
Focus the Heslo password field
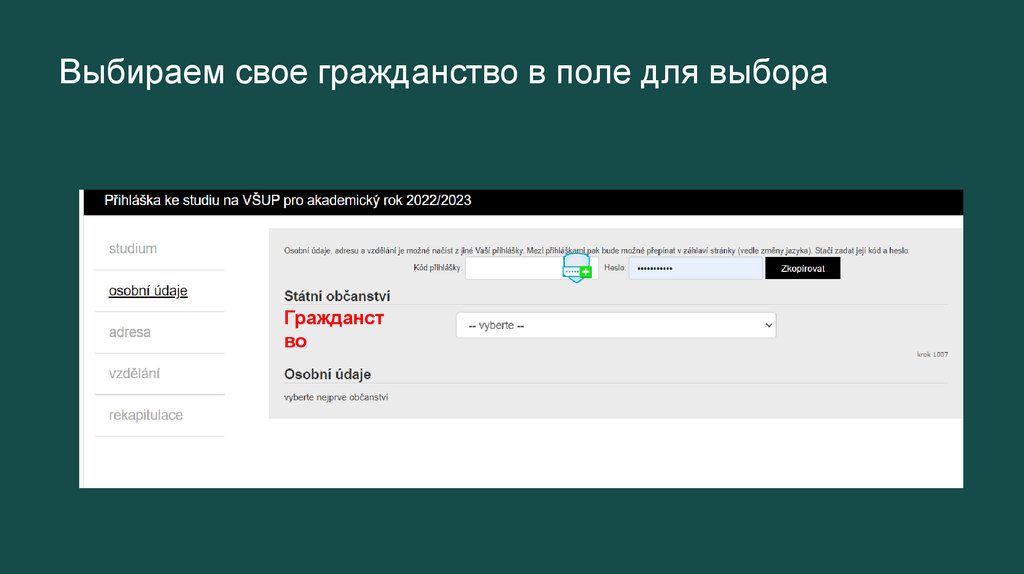(x=696, y=268)
